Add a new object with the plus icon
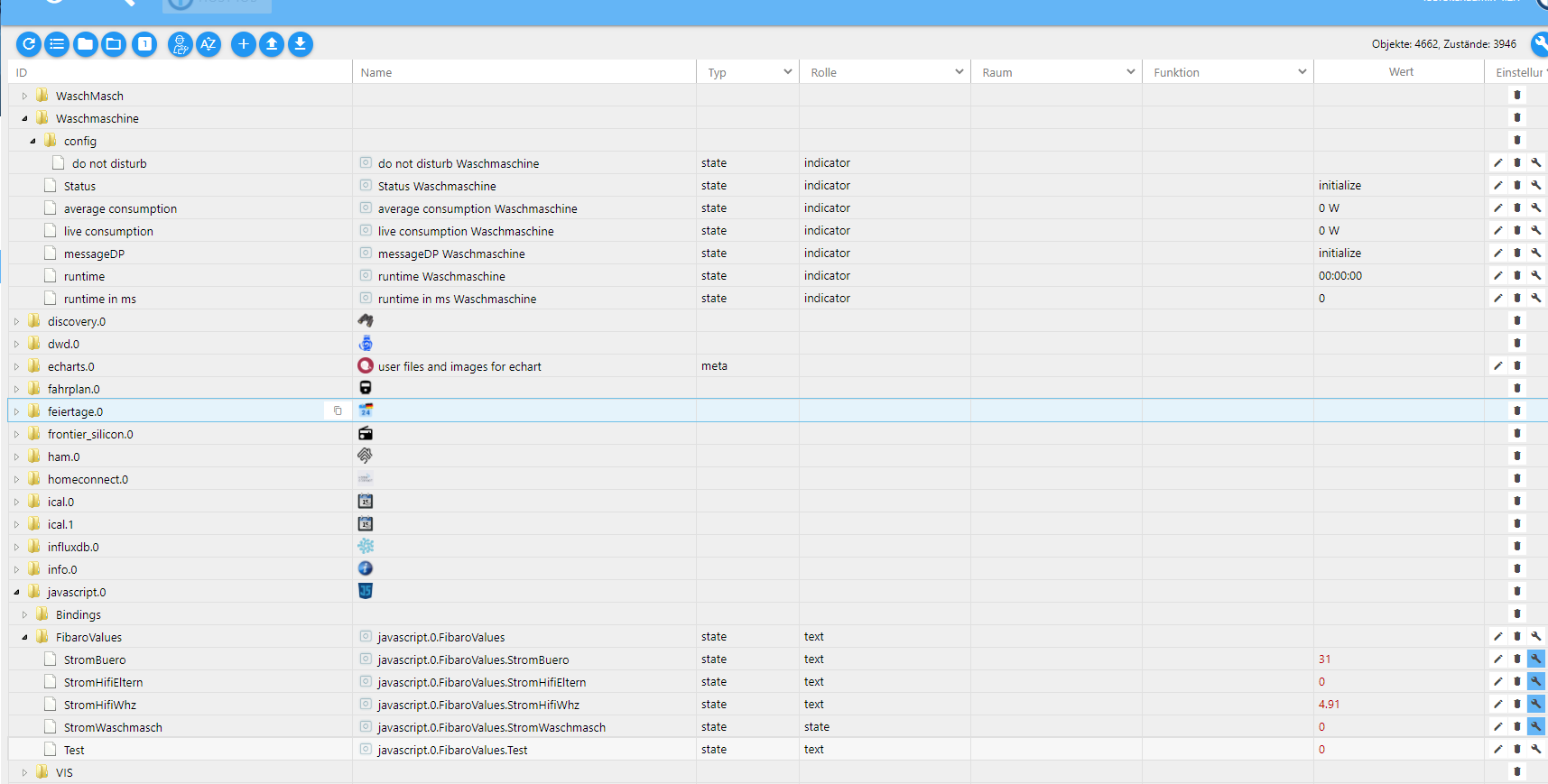 244,44
